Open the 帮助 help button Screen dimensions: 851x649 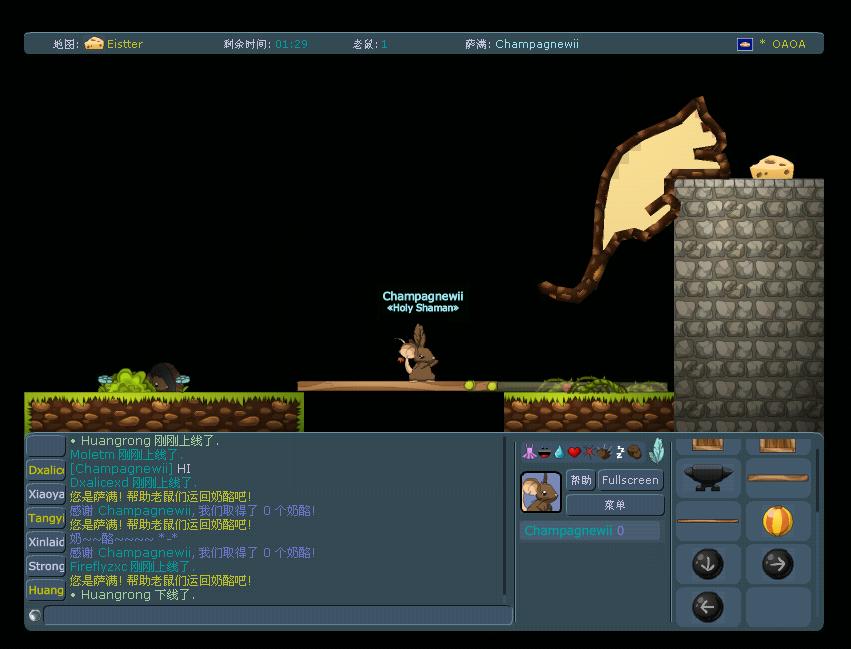[580, 480]
